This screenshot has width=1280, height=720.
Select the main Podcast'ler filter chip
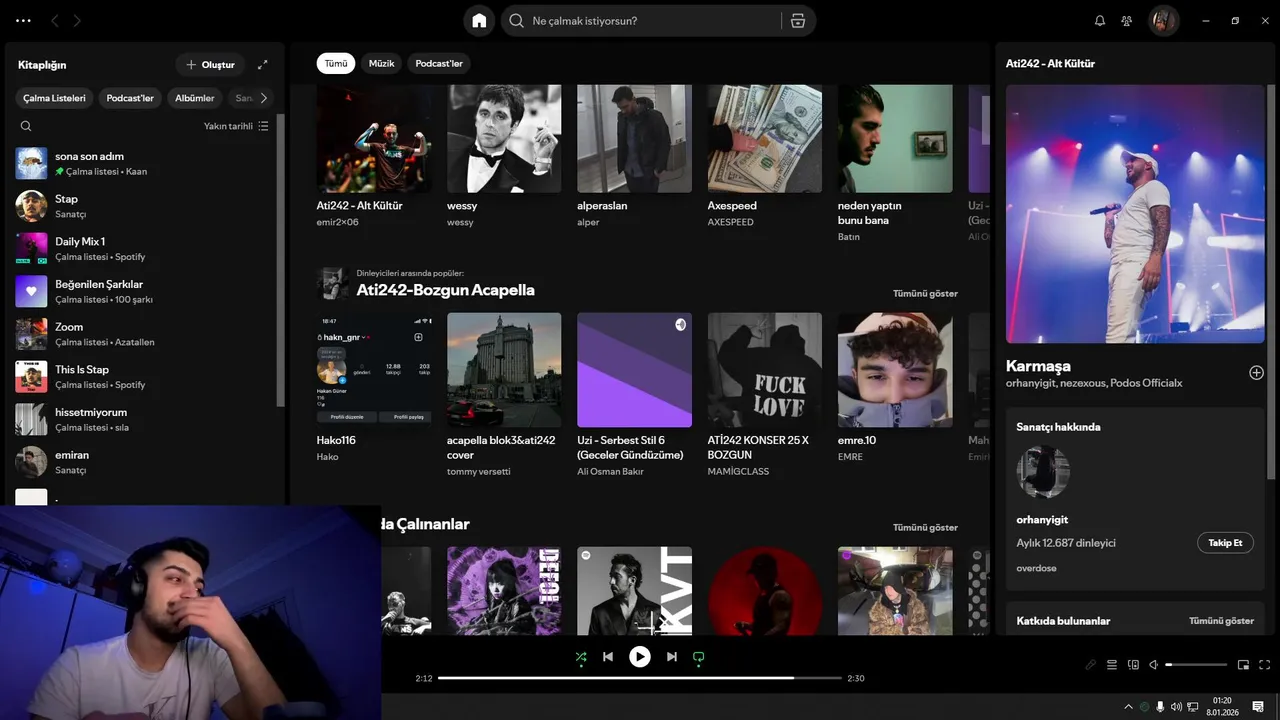[439, 63]
